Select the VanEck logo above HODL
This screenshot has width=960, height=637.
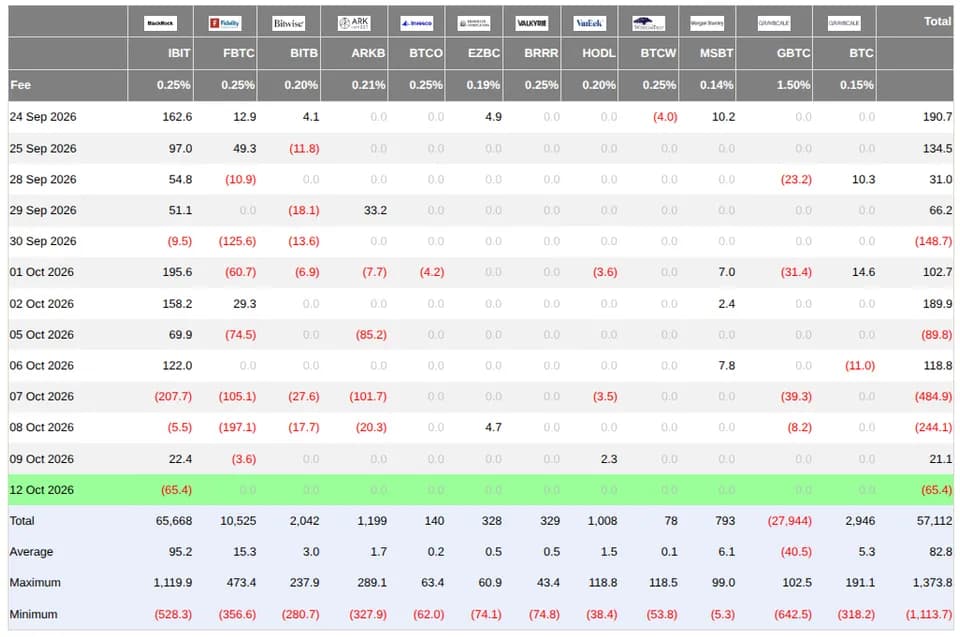coord(590,23)
